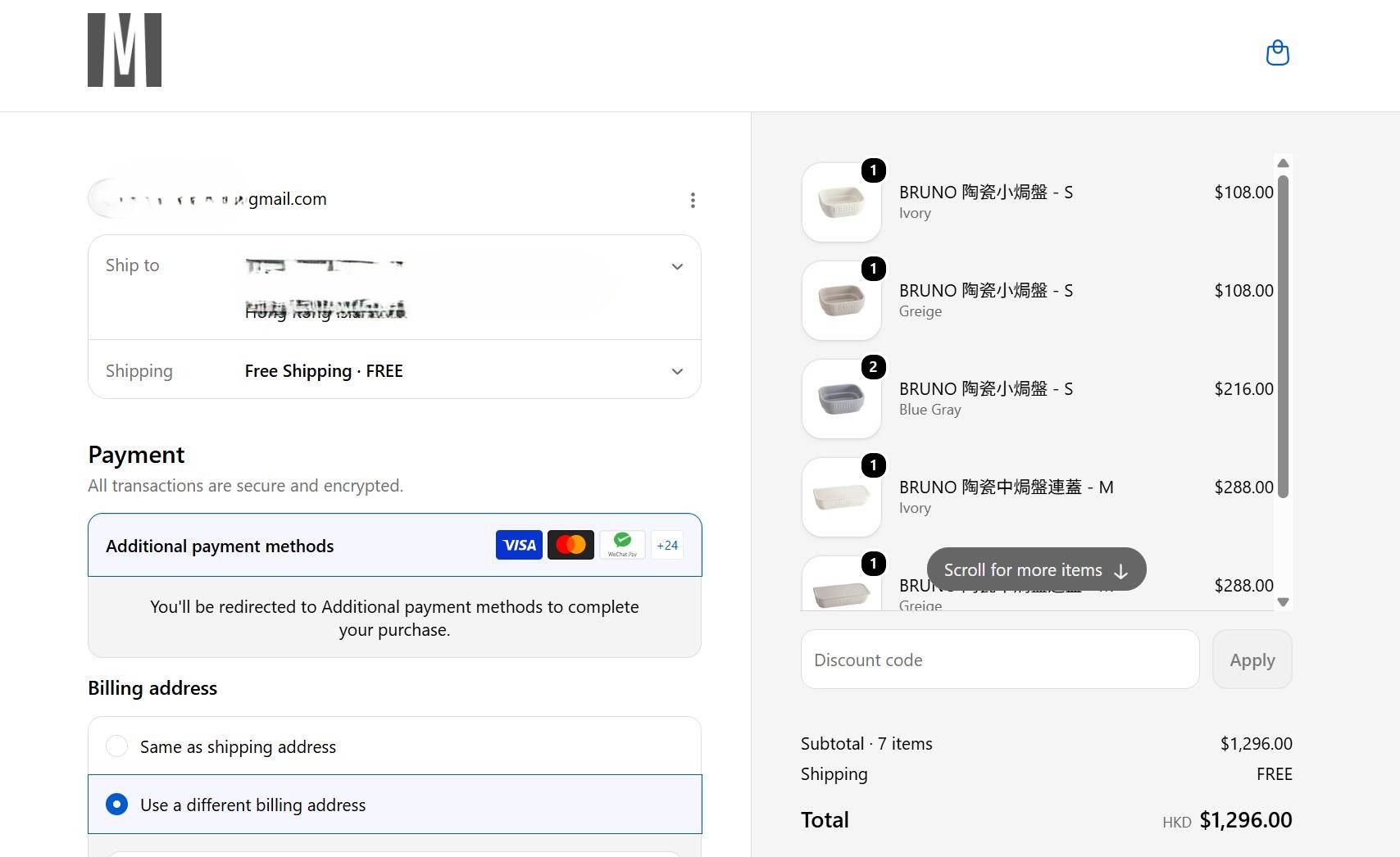Click the $288.00 price of Ivory M dish
Screen dimensions: 1400x857
(x=1243, y=487)
